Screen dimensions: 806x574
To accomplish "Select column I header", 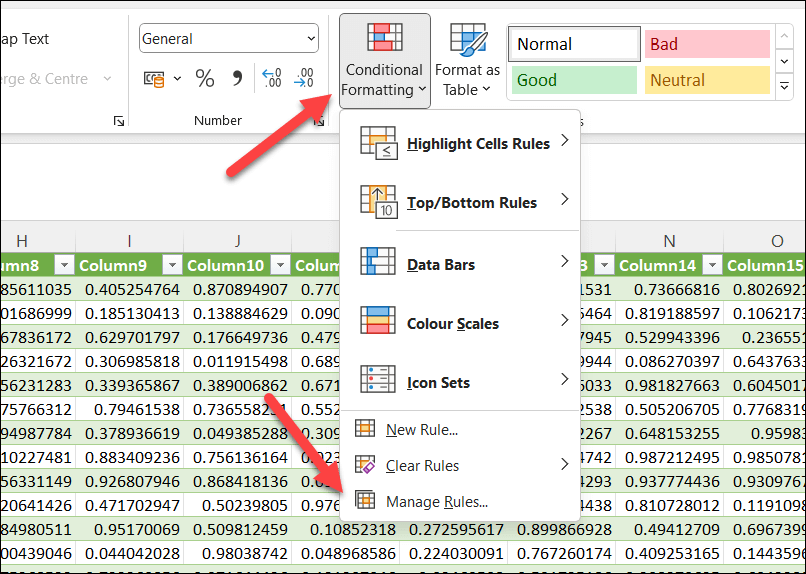I will [x=130, y=240].
